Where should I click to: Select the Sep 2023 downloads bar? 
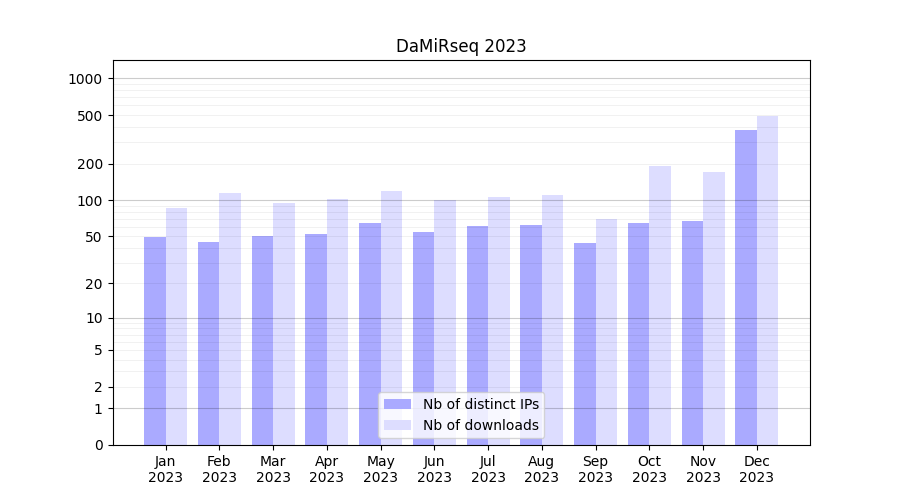point(606,331)
